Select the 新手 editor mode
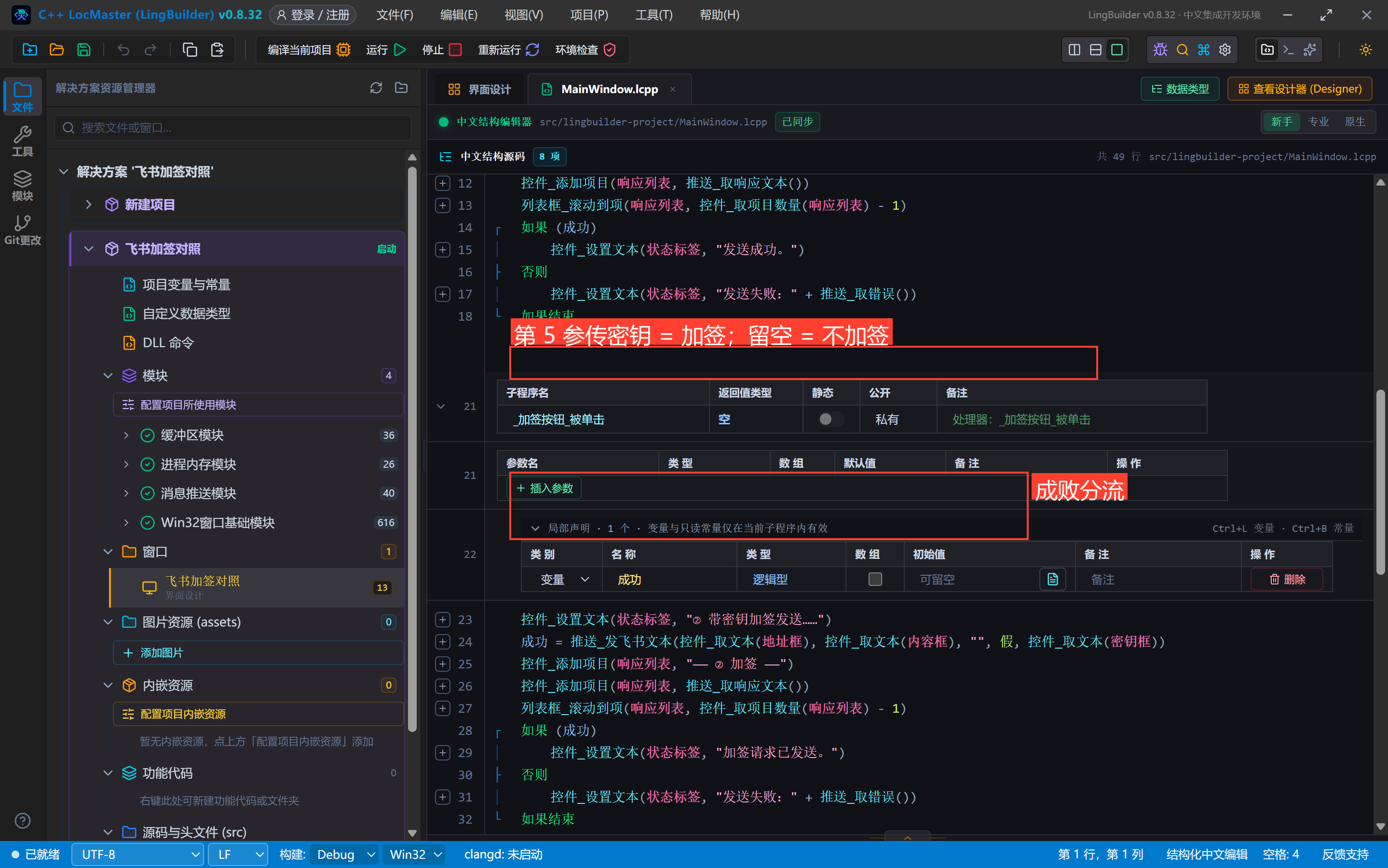Viewport: 1388px width, 868px height. (1281, 122)
